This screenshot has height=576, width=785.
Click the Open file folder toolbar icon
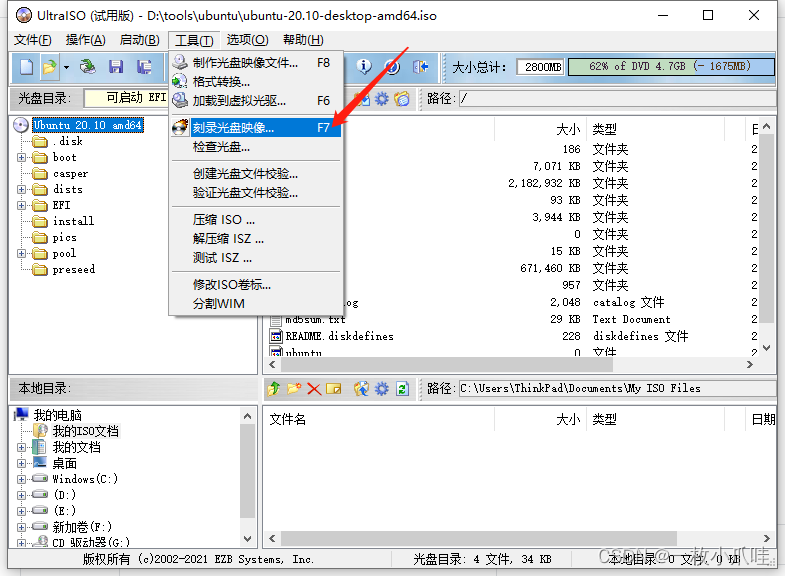coord(49,67)
